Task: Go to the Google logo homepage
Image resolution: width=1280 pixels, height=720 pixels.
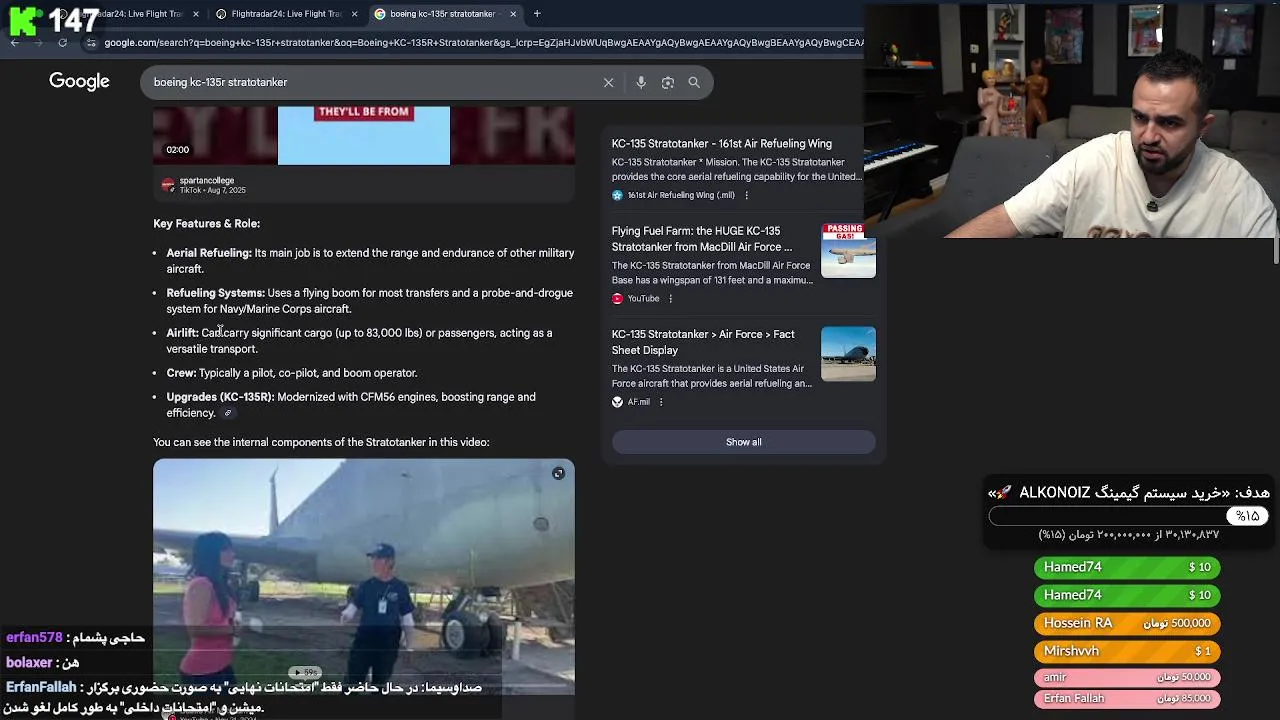Action: tap(79, 82)
